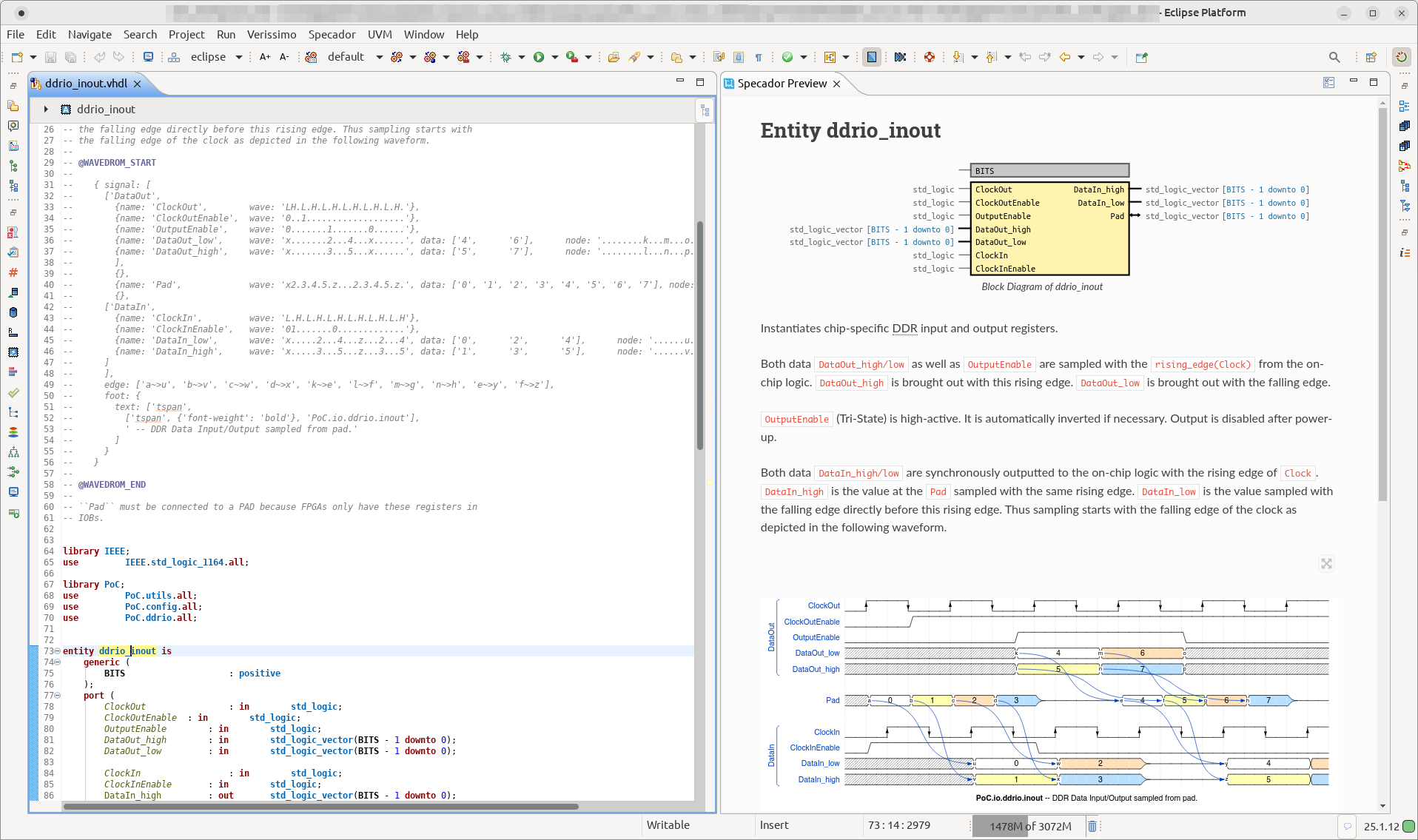The image size is (1418, 840).
Task: Collapse the entity fold marker on line 73
Action: point(57,651)
